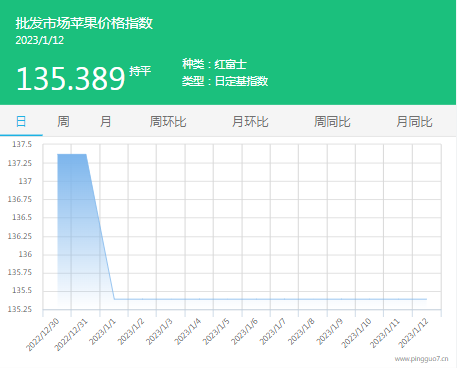
Task: Click the x-axis label 2023/1/8
Action: click(301, 331)
